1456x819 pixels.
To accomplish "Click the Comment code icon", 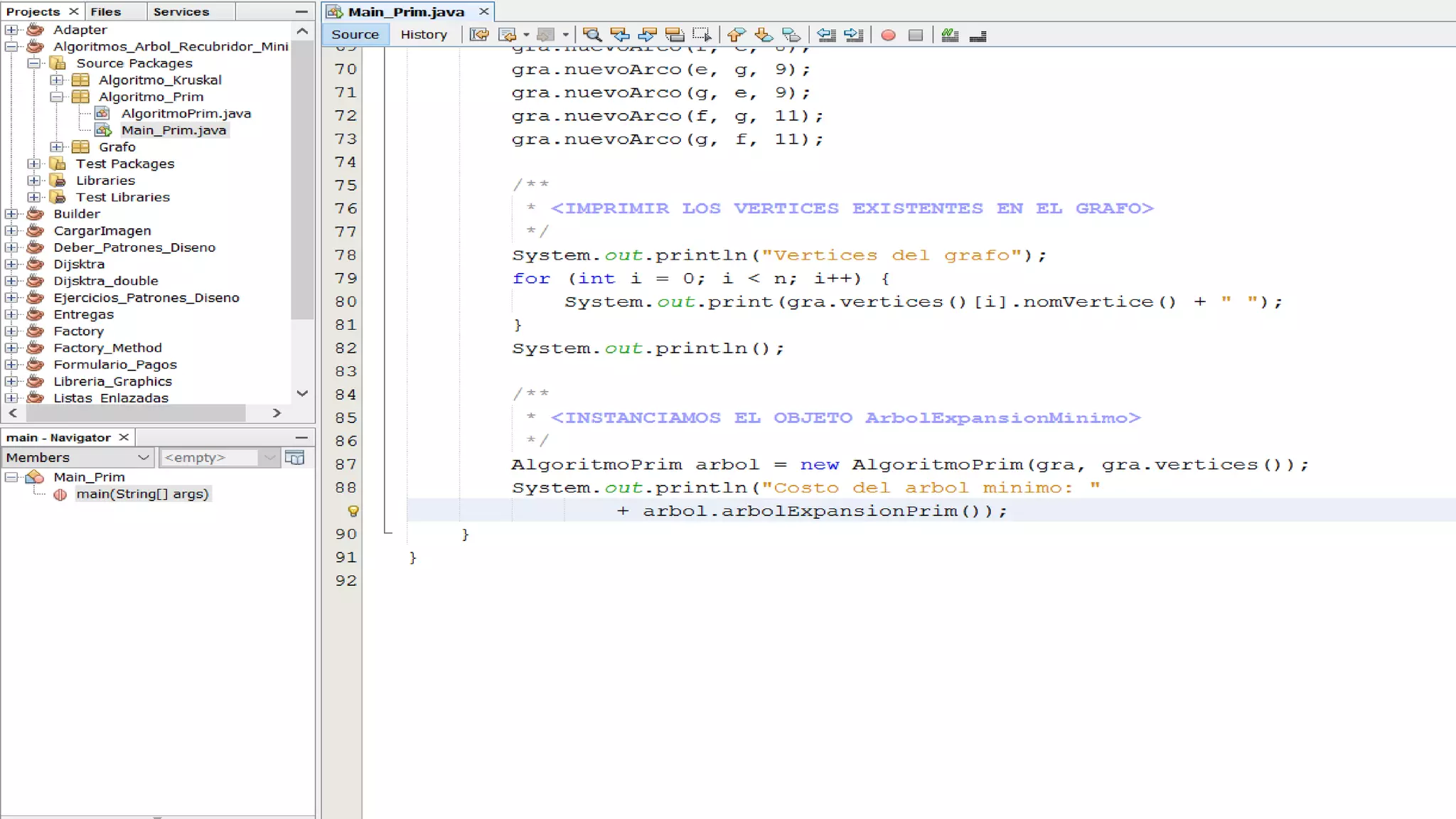I will (x=950, y=35).
